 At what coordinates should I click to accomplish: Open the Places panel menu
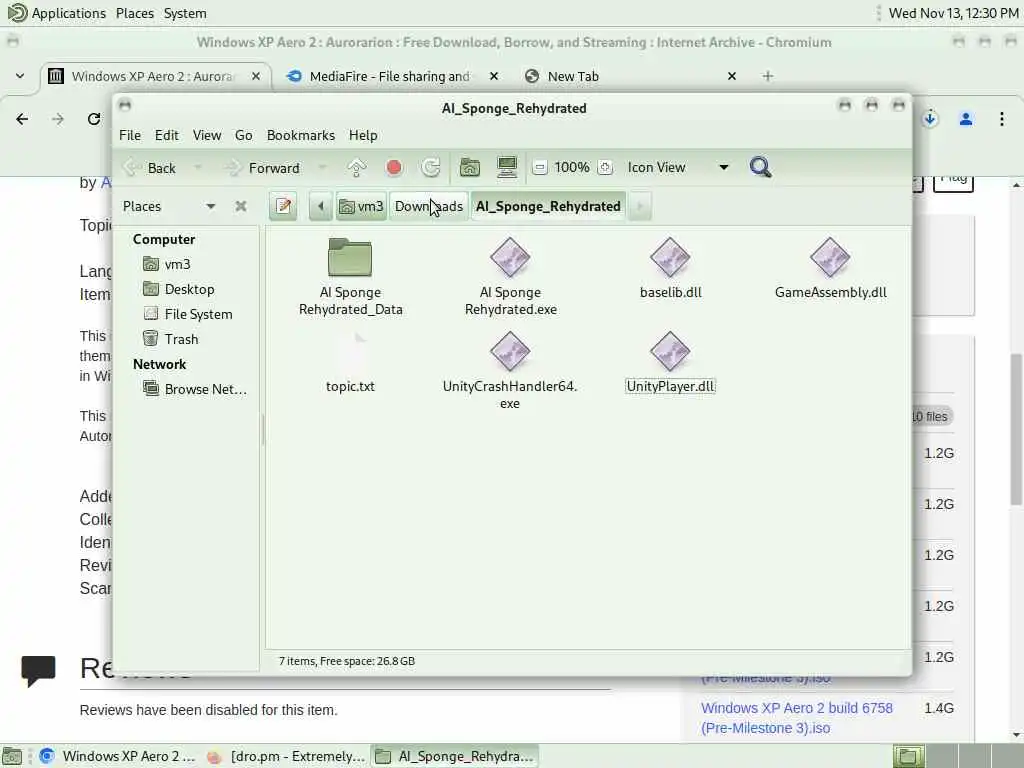pos(135,13)
